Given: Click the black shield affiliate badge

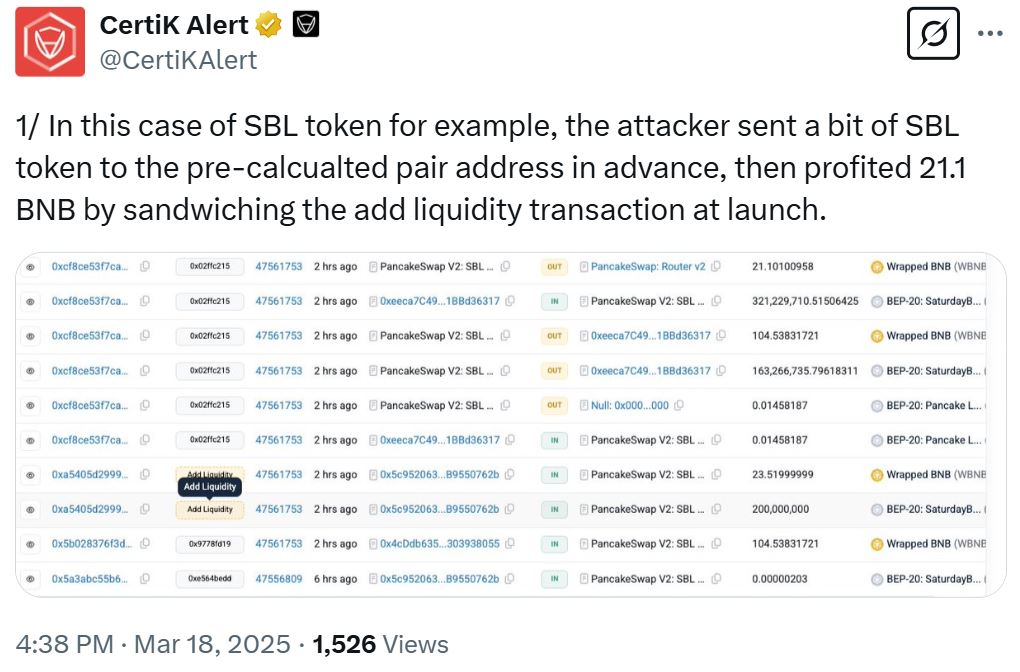Looking at the screenshot, I should pos(305,25).
